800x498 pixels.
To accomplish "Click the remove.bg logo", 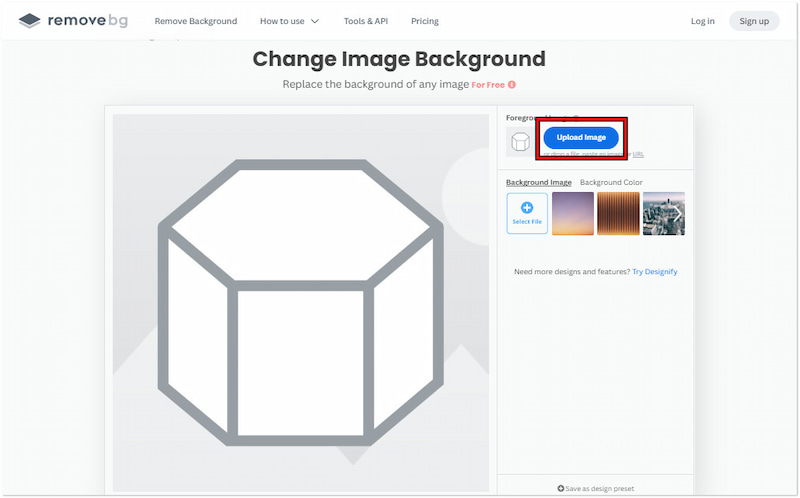I will [x=73, y=20].
